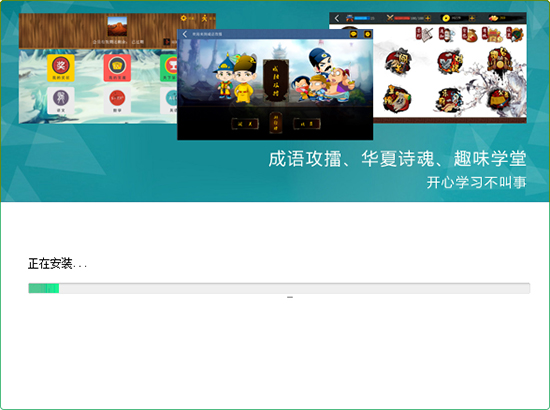
Task: Click the headline 成语攻擂、华夏诗魂、趣味学堂
Action: [397, 159]
